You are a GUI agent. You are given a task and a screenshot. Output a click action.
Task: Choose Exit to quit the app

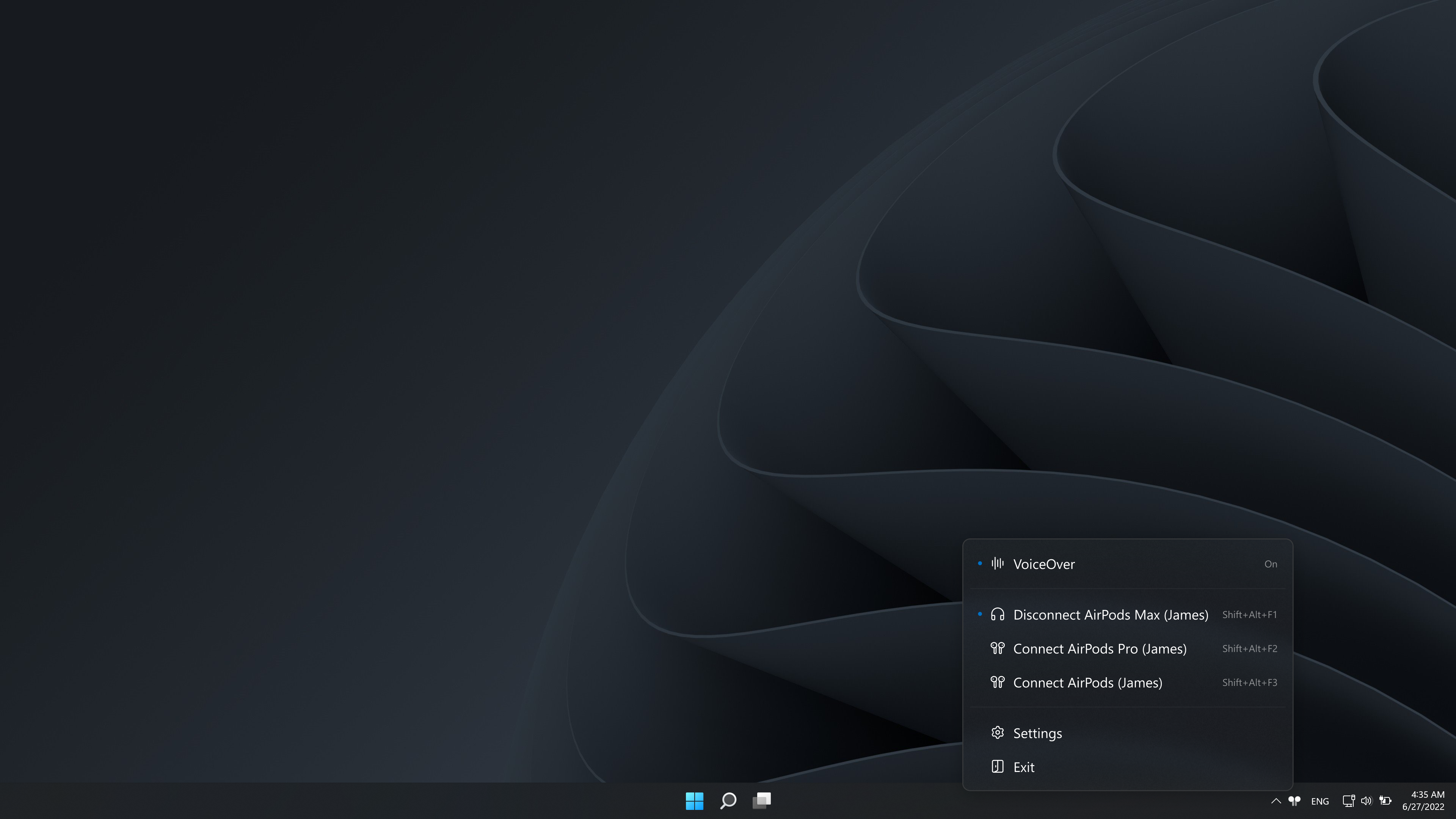(x=1024, y=767)
